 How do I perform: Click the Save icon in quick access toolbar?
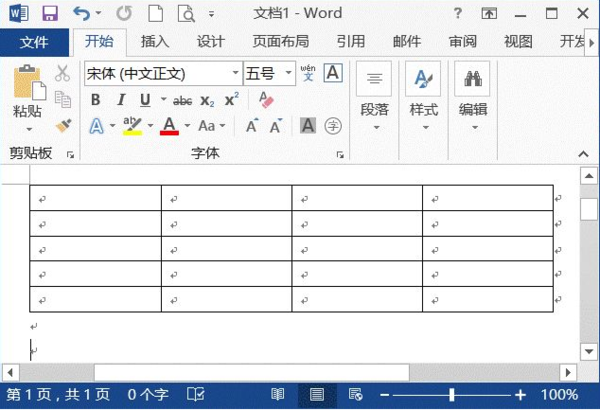point(50,14)
